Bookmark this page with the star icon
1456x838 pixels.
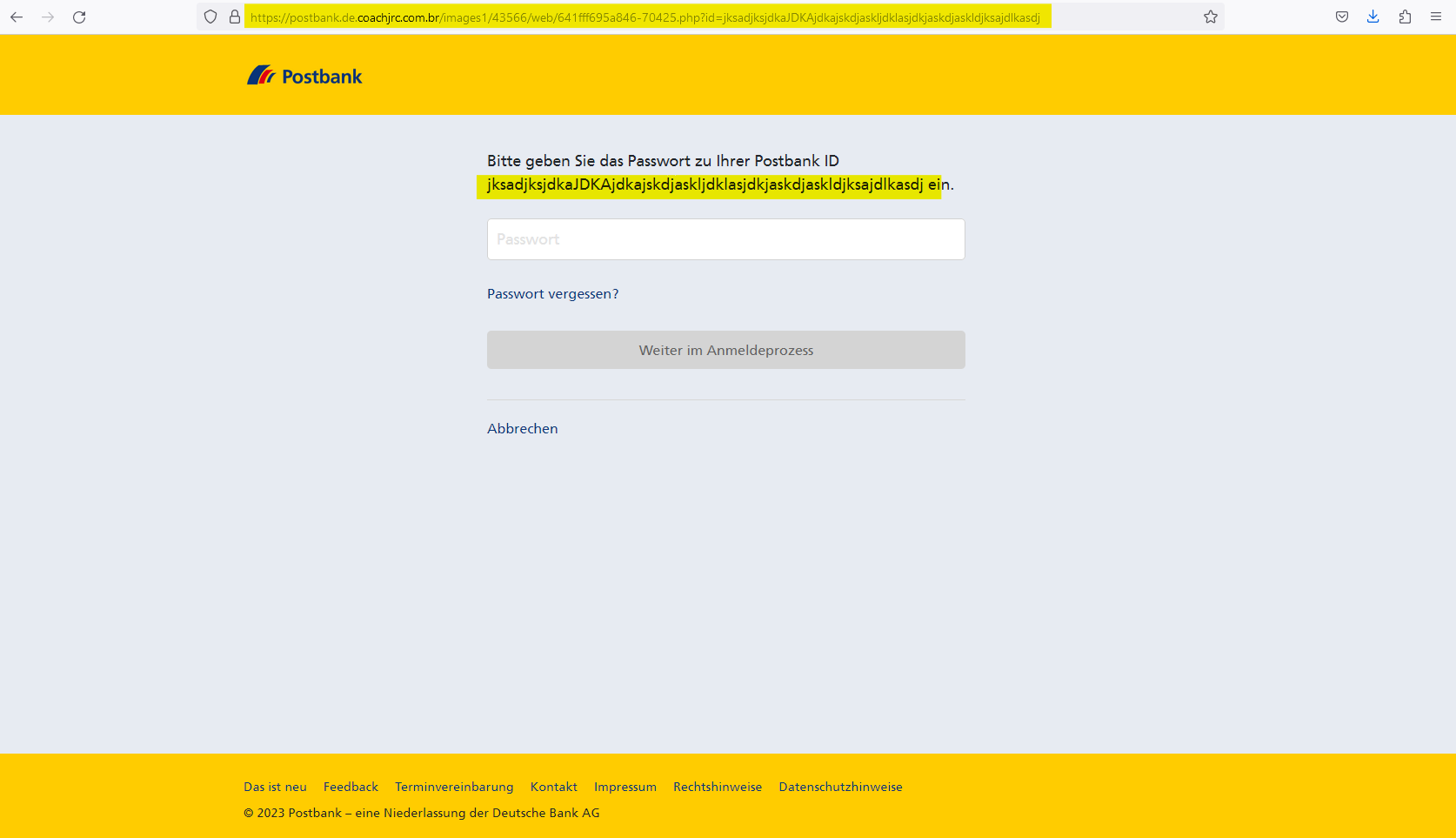pyautogui.click(x=1210, y=17)
